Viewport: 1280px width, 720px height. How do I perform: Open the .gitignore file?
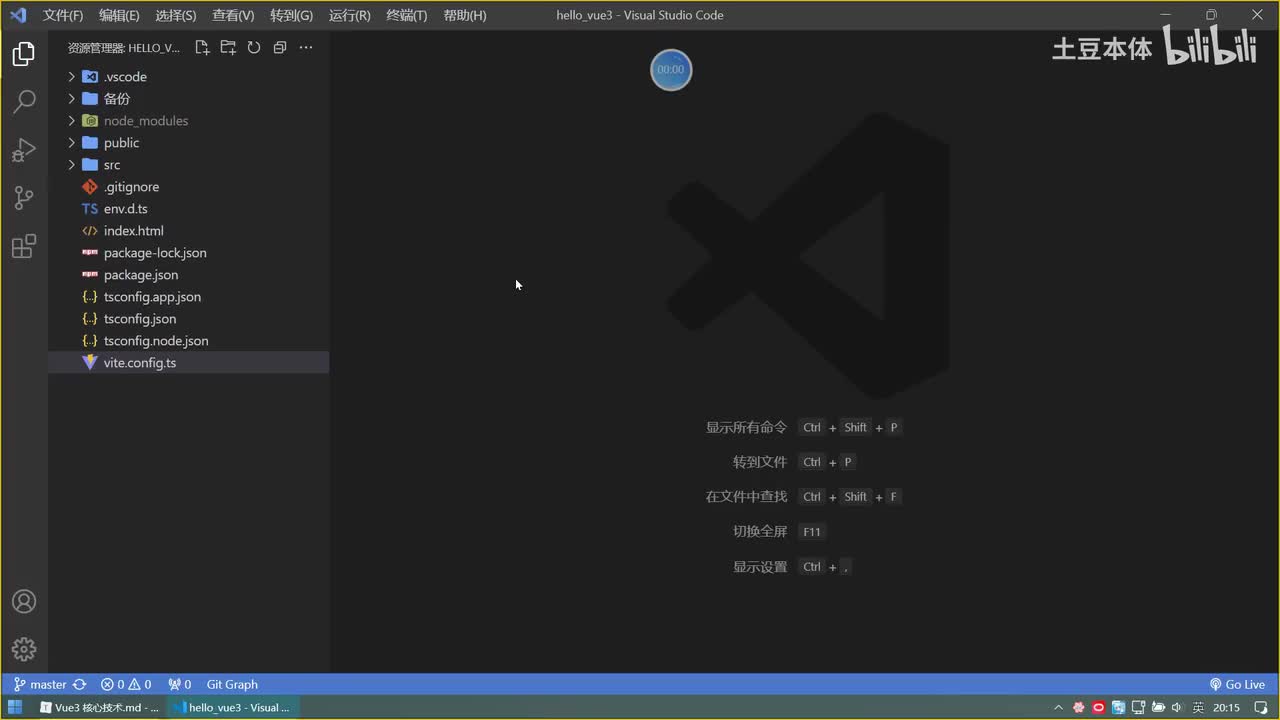click(188, 187)
